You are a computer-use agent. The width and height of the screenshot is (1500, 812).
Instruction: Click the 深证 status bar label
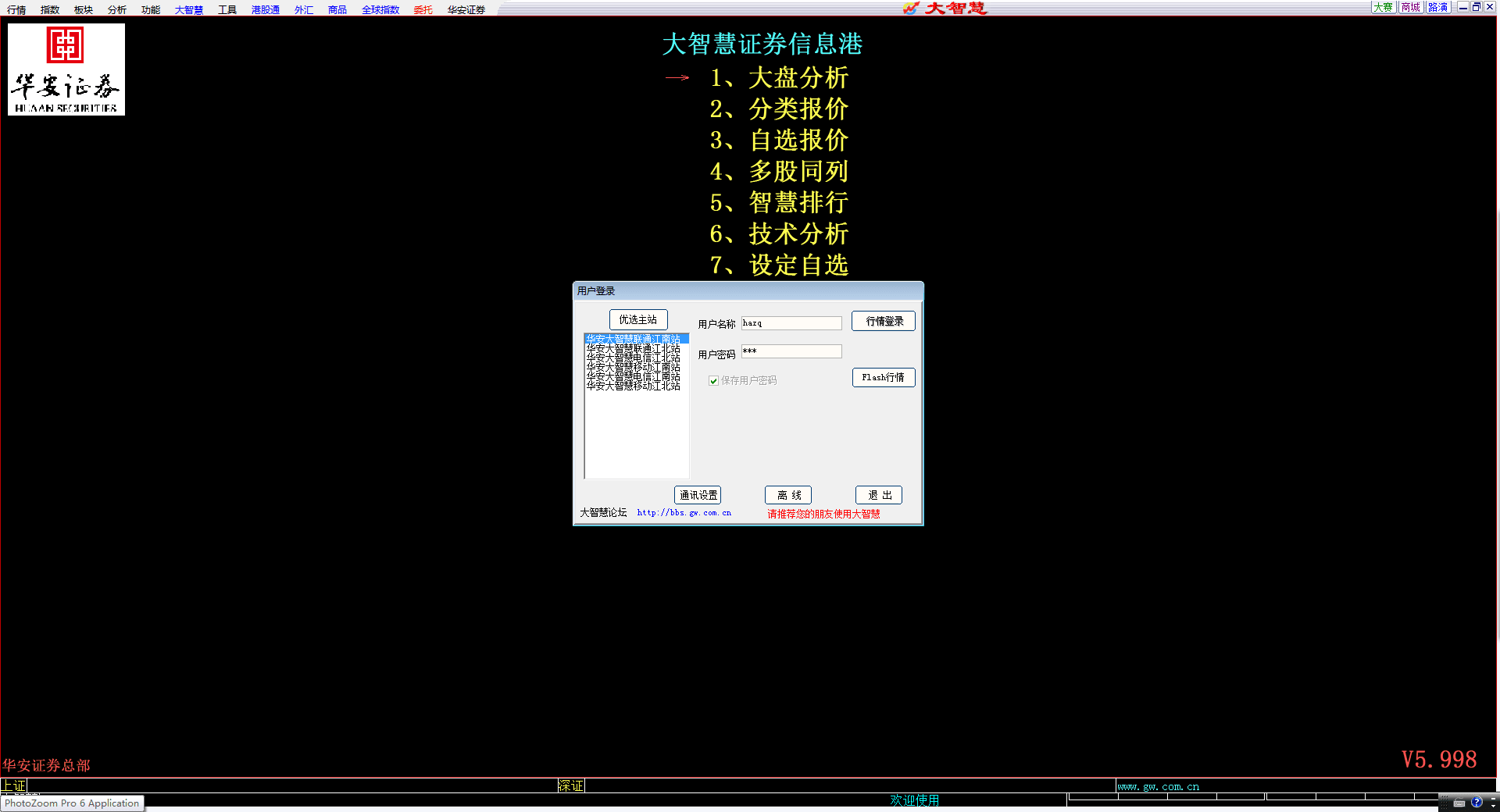(571, 785)
